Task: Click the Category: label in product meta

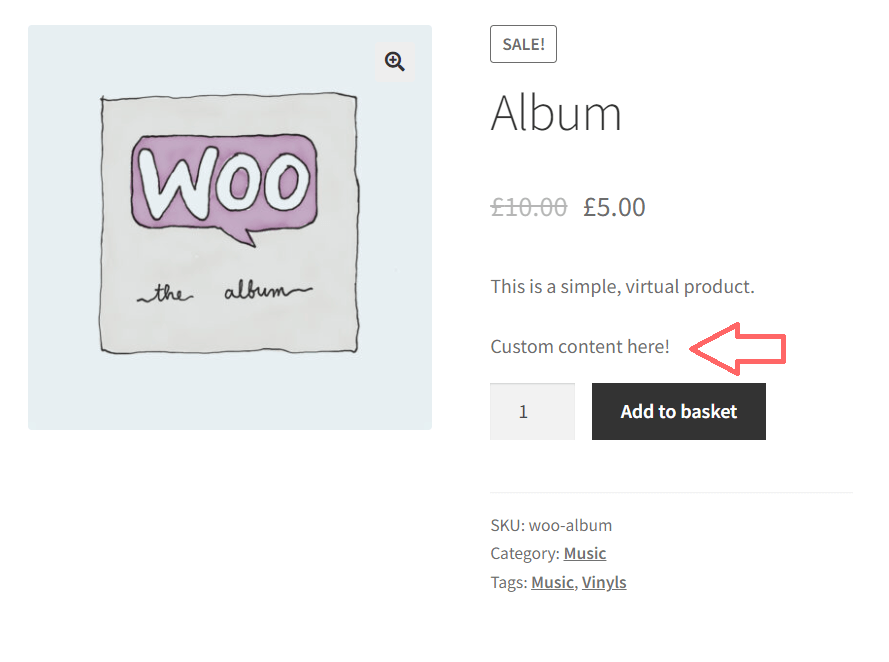Action: point(523,553)
